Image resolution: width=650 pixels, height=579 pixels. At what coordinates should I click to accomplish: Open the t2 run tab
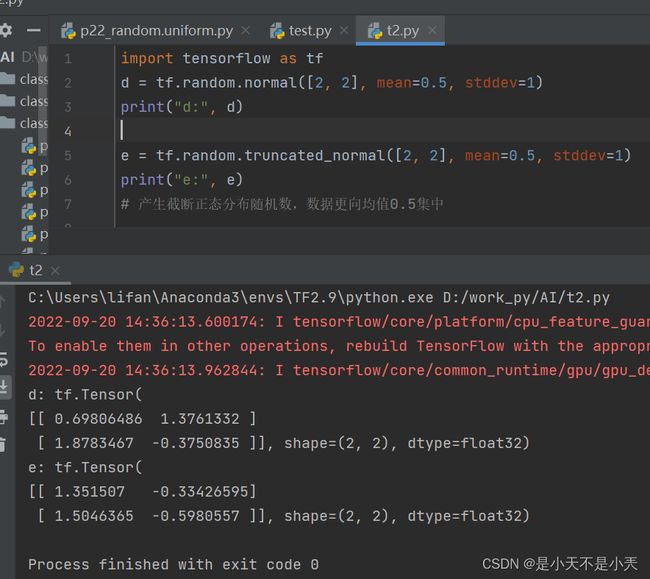36,270
